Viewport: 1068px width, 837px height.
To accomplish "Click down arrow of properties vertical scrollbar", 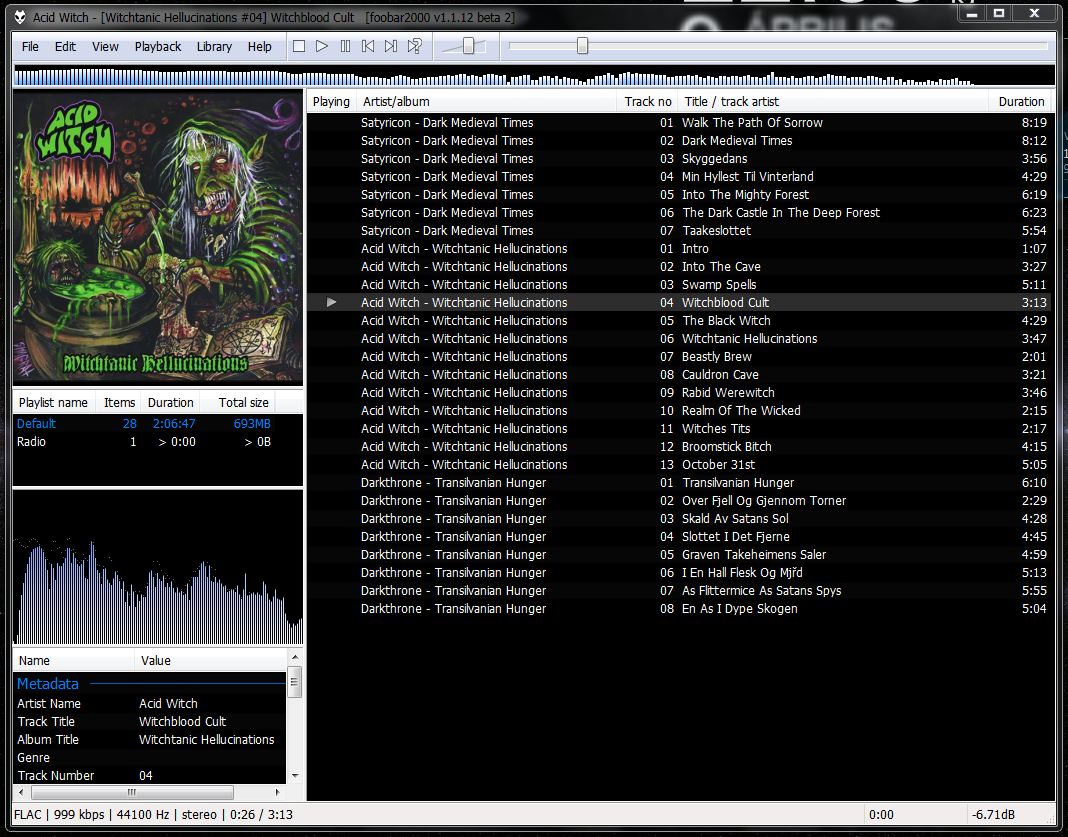I will tap(295, 775).
